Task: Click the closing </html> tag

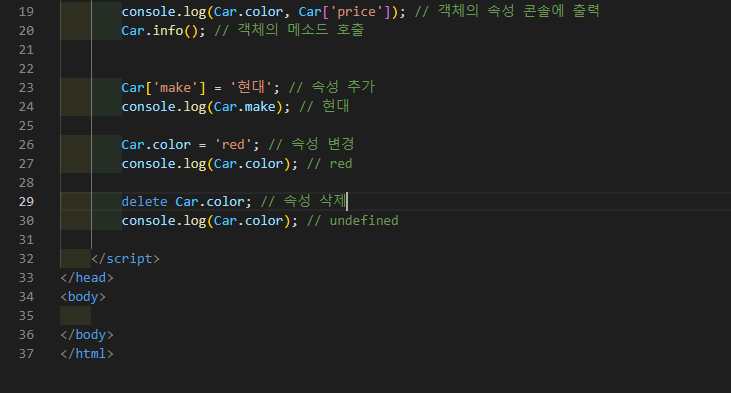Action: (87, 354)
